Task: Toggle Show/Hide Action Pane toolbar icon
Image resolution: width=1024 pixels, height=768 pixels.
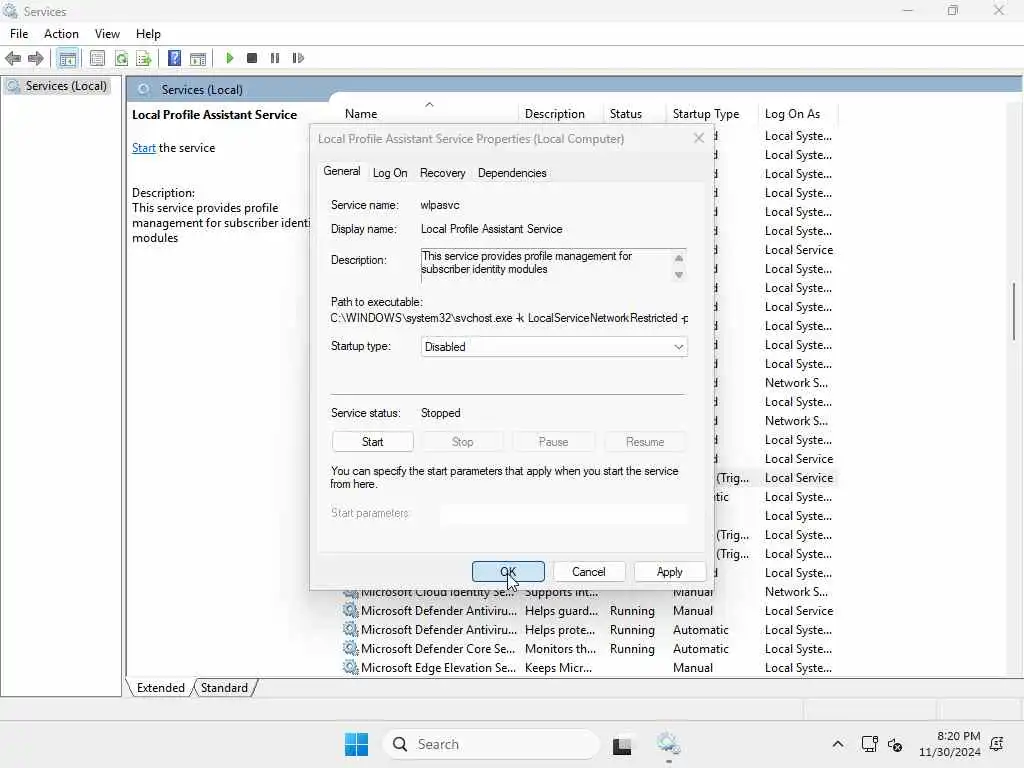Action: [198, 58]
